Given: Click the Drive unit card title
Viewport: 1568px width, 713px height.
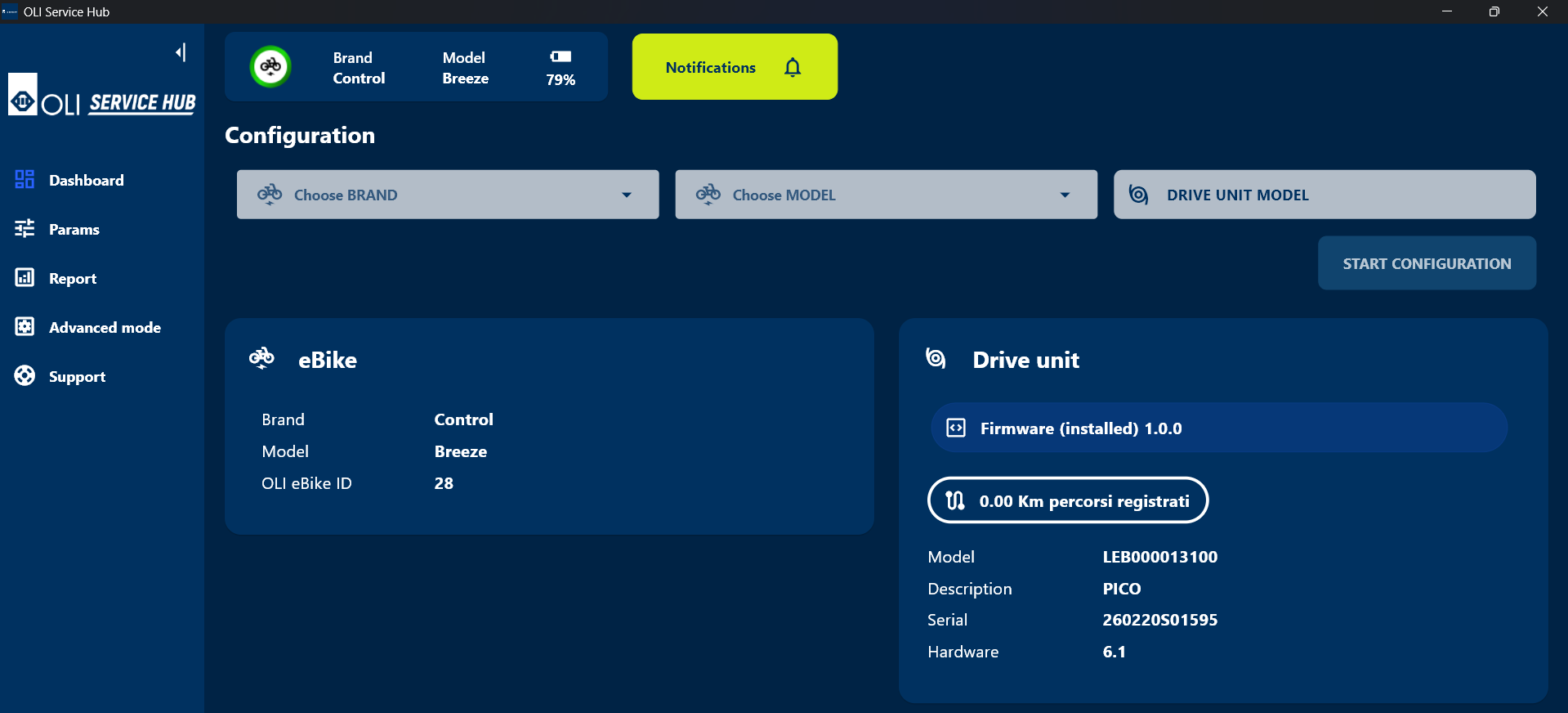Looking at the screenshot, I should [x=1026, y=360].
